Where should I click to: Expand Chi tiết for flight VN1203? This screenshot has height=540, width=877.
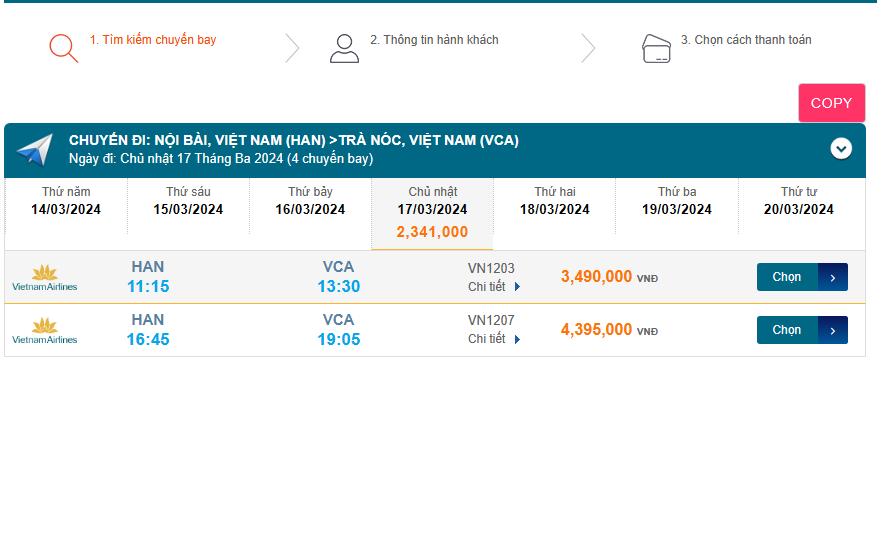[x=494, y=286]
